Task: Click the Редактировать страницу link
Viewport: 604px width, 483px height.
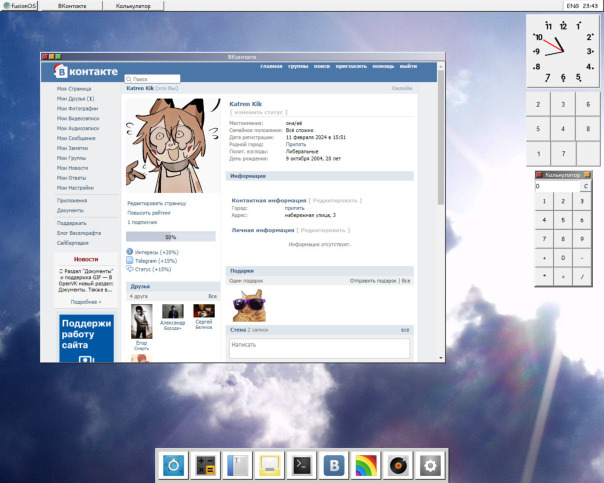Action: tap(157, 203)
